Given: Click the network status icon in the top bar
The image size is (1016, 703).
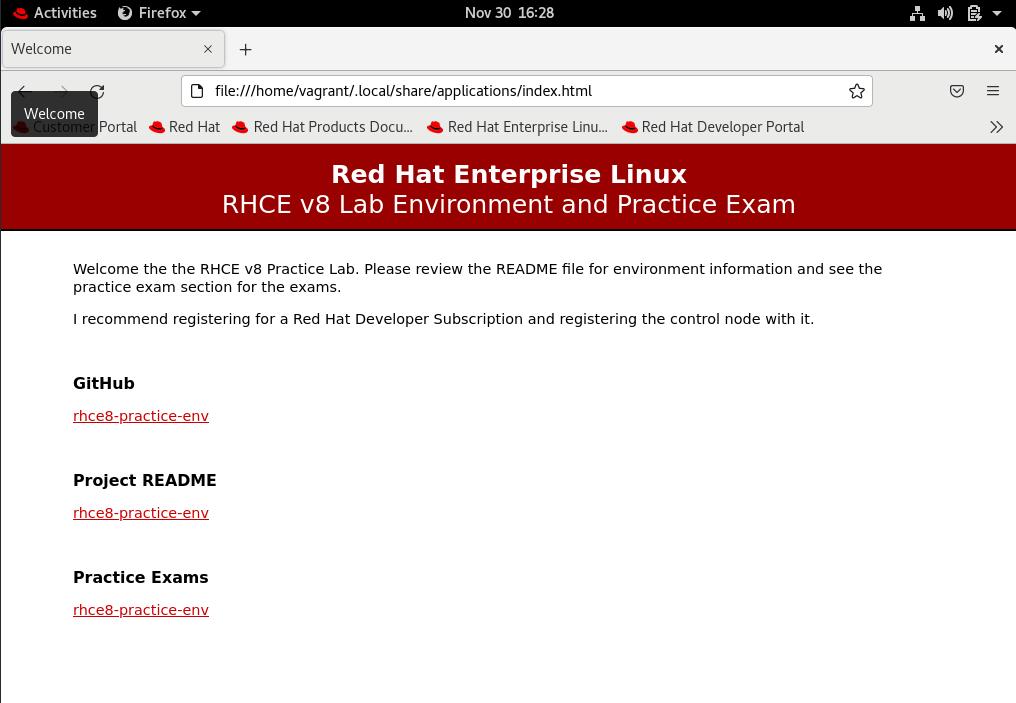Looking at the screenshot, I should [x=917, y=13].
